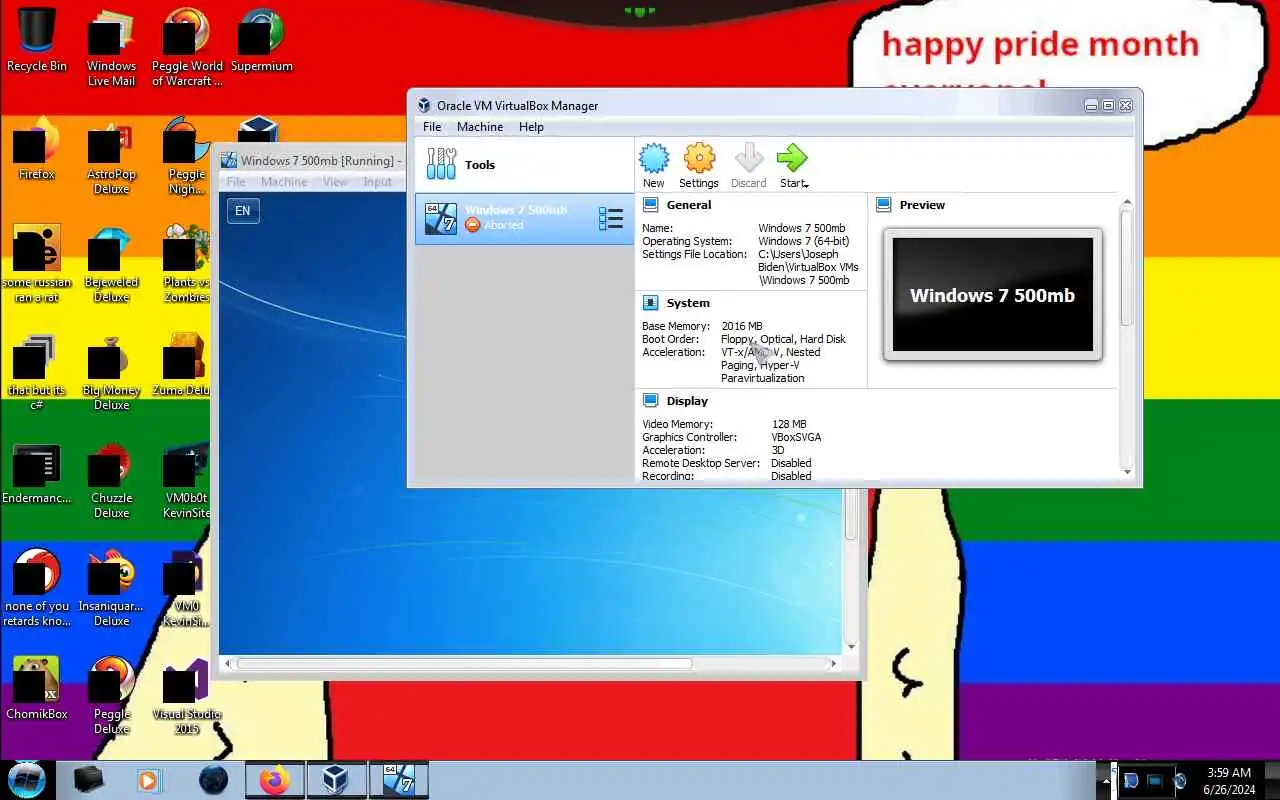Select the Big Money Deluxe desktop icon
Screen dimensions: 1280x800
(111, 371)
